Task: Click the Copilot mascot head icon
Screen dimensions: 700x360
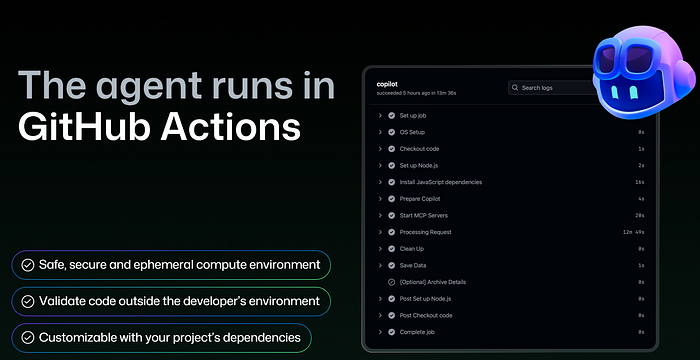Action: (643, 73)
